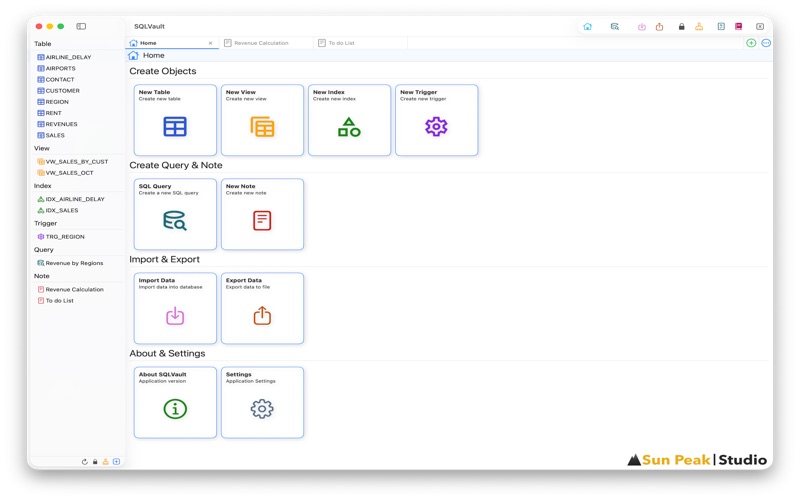Image resolution: width=800 pixels, height=500 pixels.
Task: Click the Query section header in sidebar
Action: click(x=44, y=249)
